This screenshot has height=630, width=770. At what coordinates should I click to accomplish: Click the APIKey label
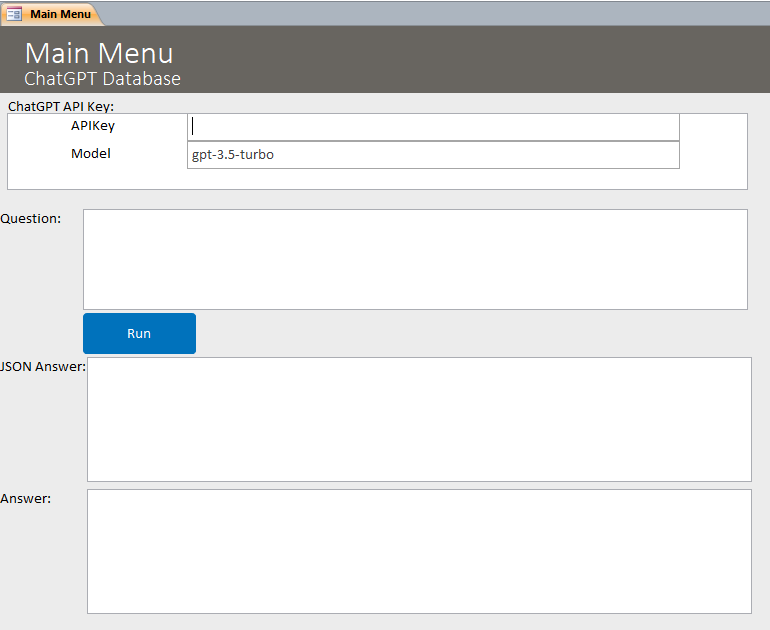93,126
